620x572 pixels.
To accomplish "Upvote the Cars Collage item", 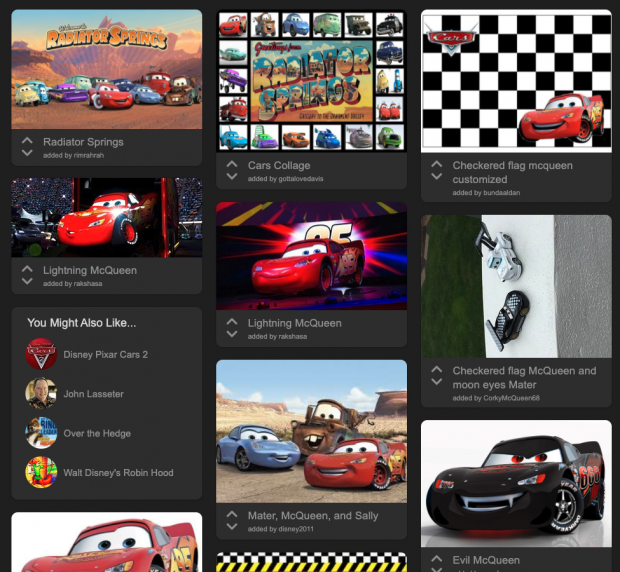I will click(x=232, y=164).
